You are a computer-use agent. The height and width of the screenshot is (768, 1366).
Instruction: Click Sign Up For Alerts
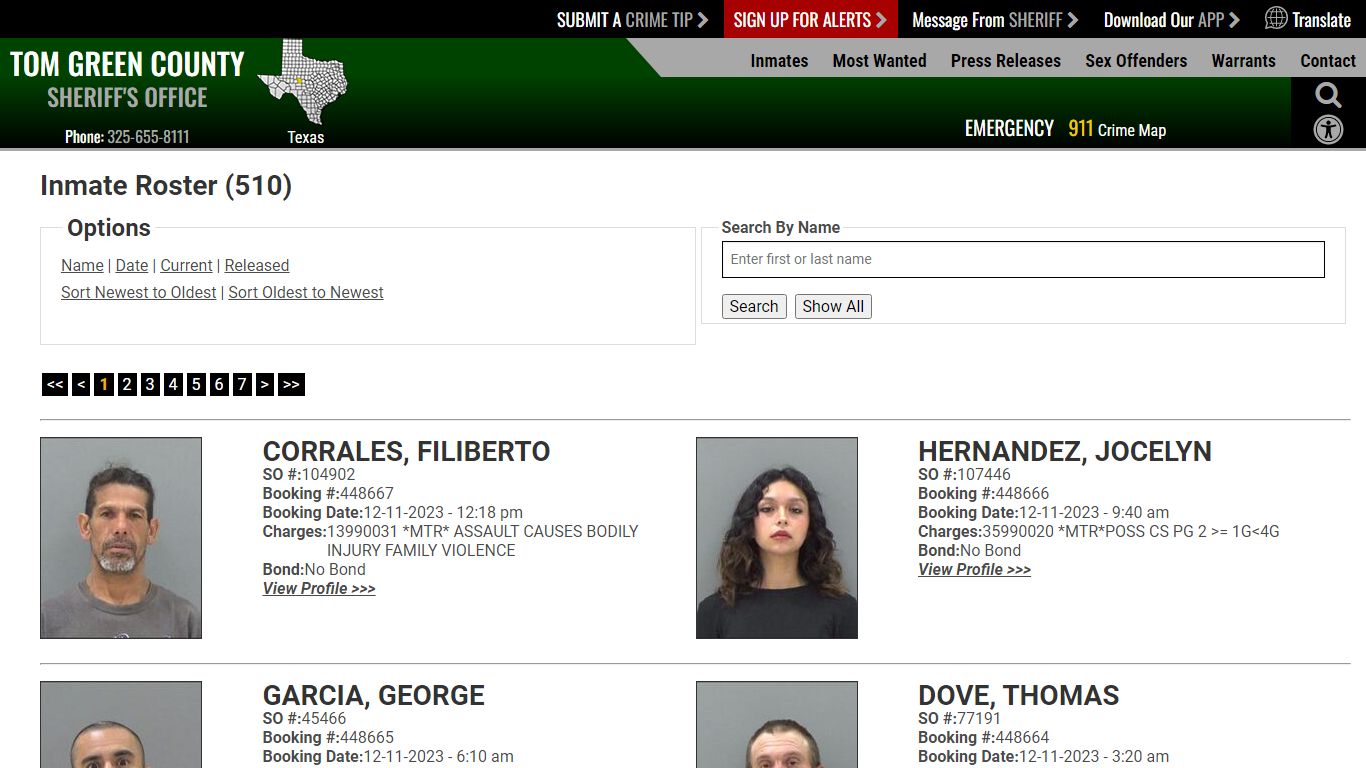(x=810, y=20)
